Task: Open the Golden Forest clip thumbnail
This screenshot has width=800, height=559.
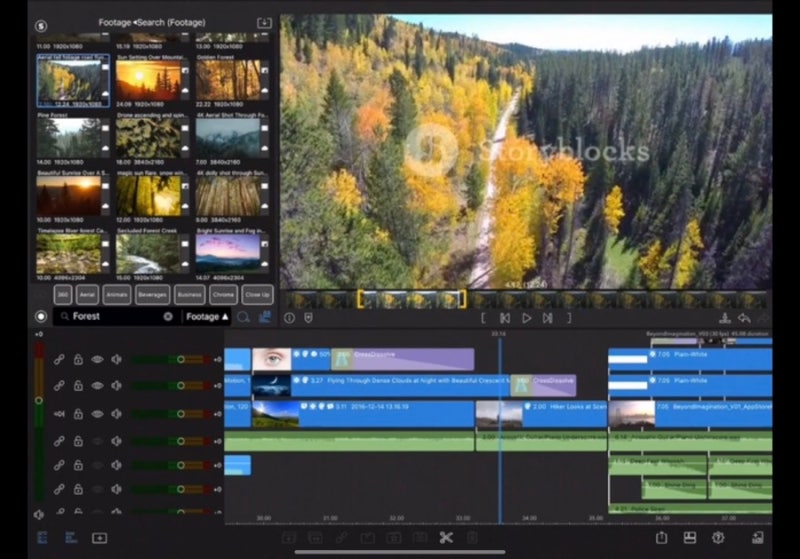Action: point(228,81)
